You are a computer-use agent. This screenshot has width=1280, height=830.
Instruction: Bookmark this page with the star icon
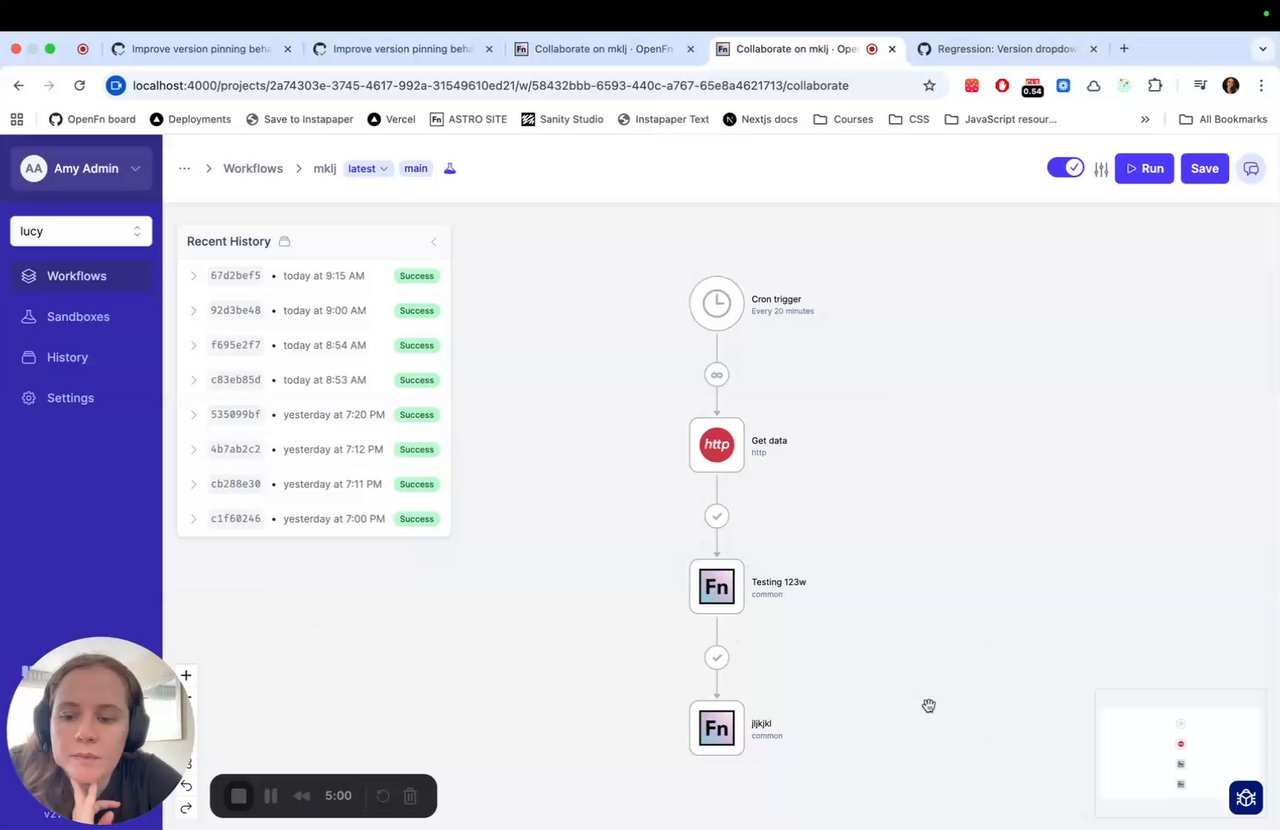(x=929, y=86)
